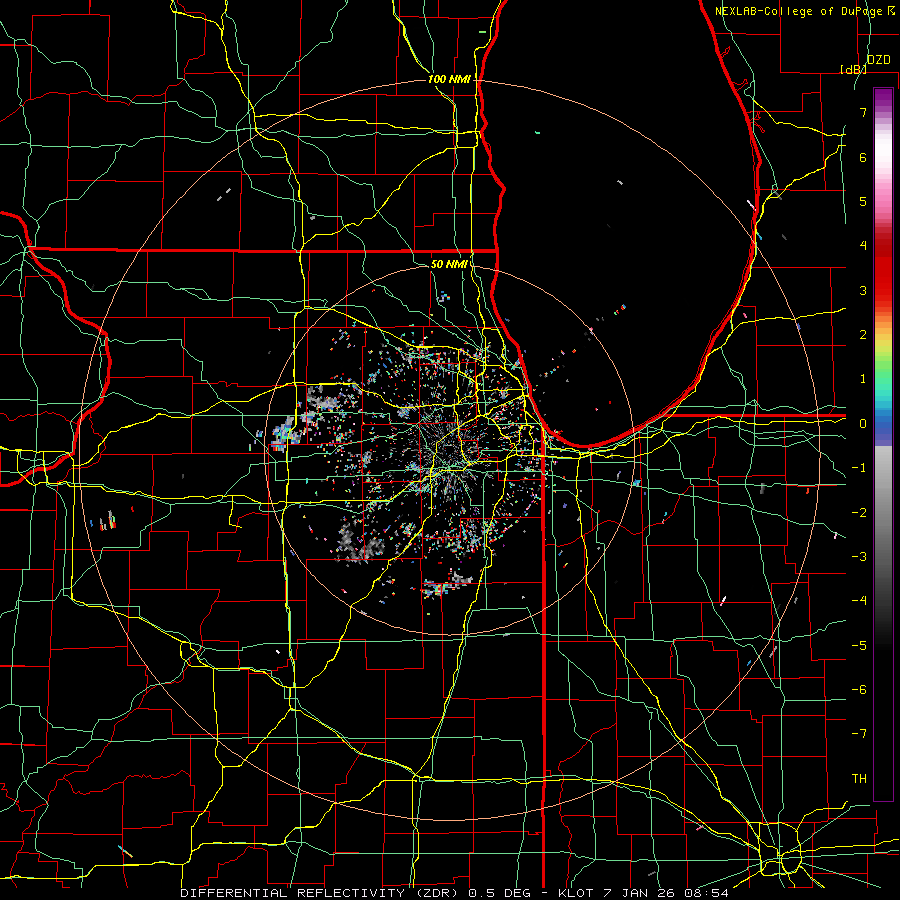Click the 0 value on the scale
The height and width of the screenshot is (900, 900).
pyautogui.click(x=863, y=424)
